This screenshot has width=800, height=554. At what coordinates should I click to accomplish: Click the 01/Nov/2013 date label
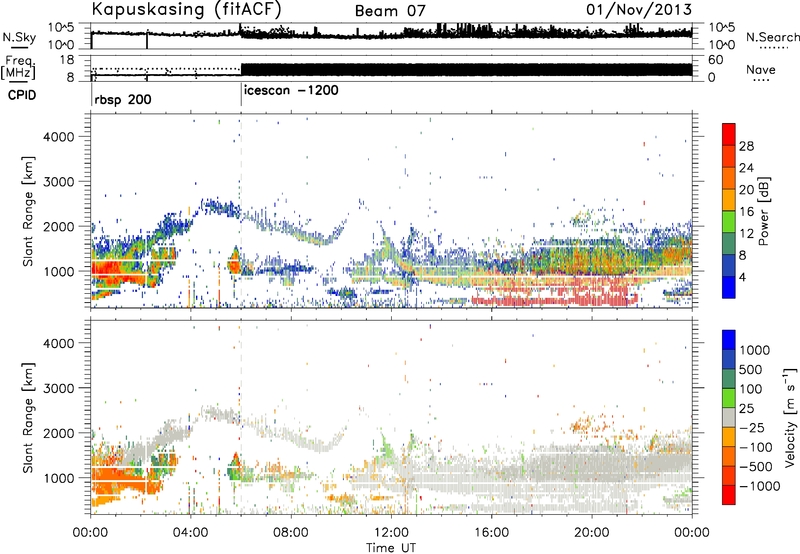(639, 9)
